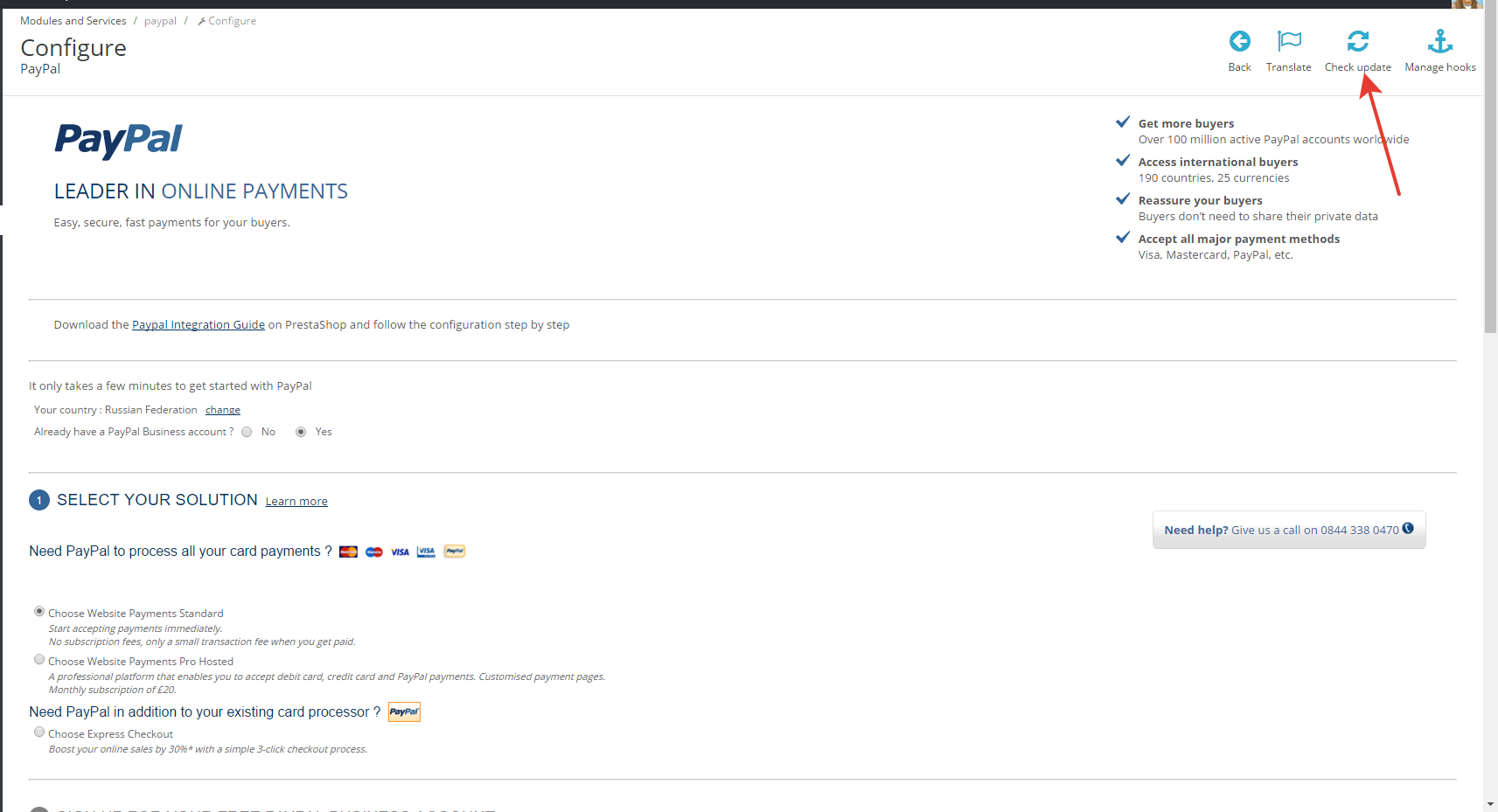Click 'It only takes a few minutes' text

pyautogui.click(x=171, y=385)
